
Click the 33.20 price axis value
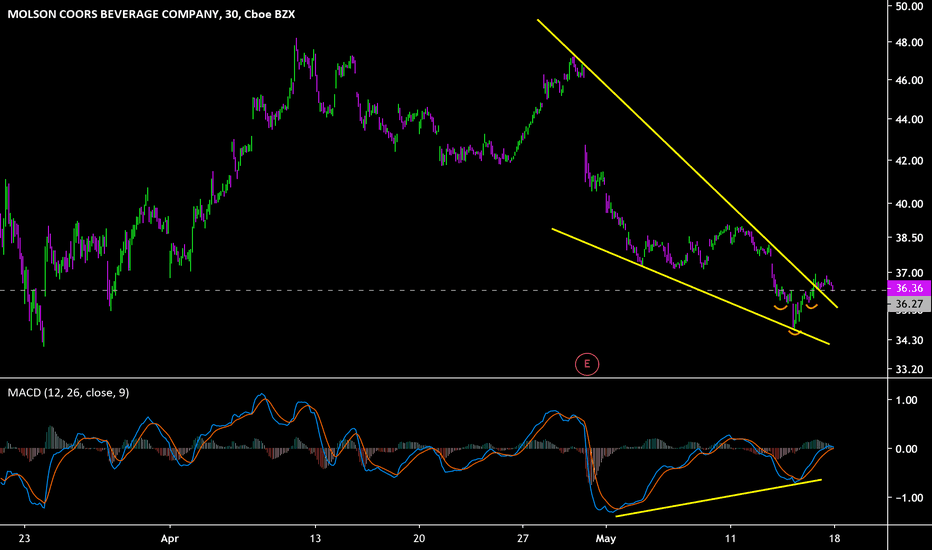(x=909, y=369)
